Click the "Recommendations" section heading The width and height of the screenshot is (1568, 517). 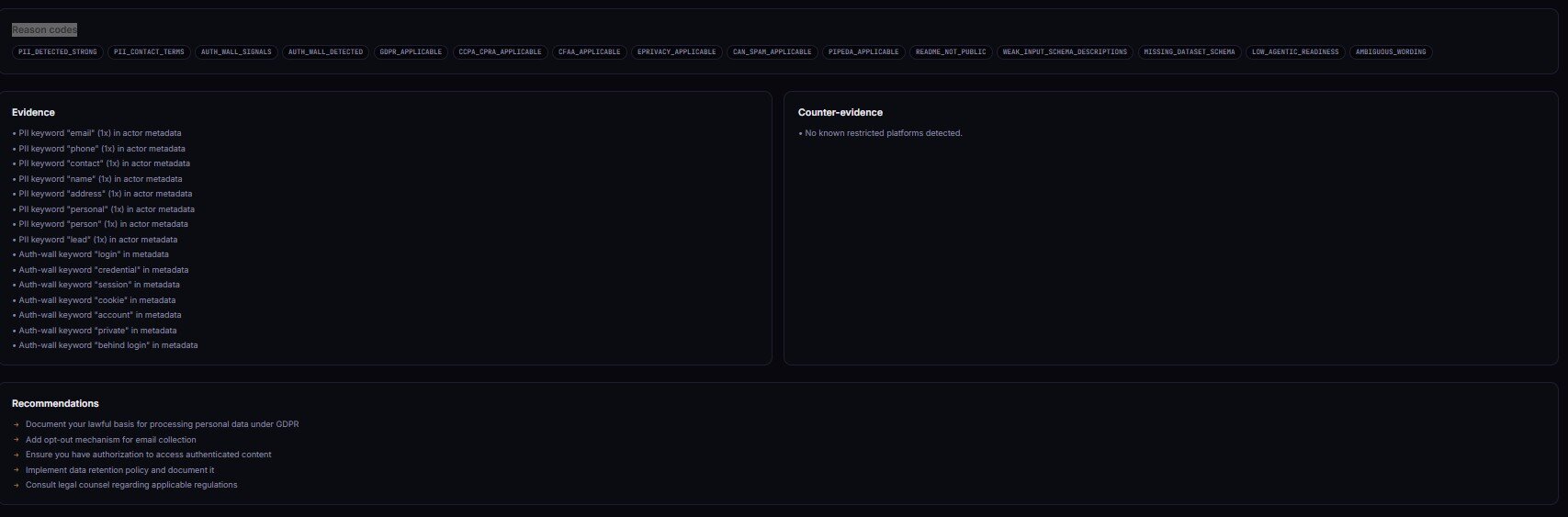55,403
